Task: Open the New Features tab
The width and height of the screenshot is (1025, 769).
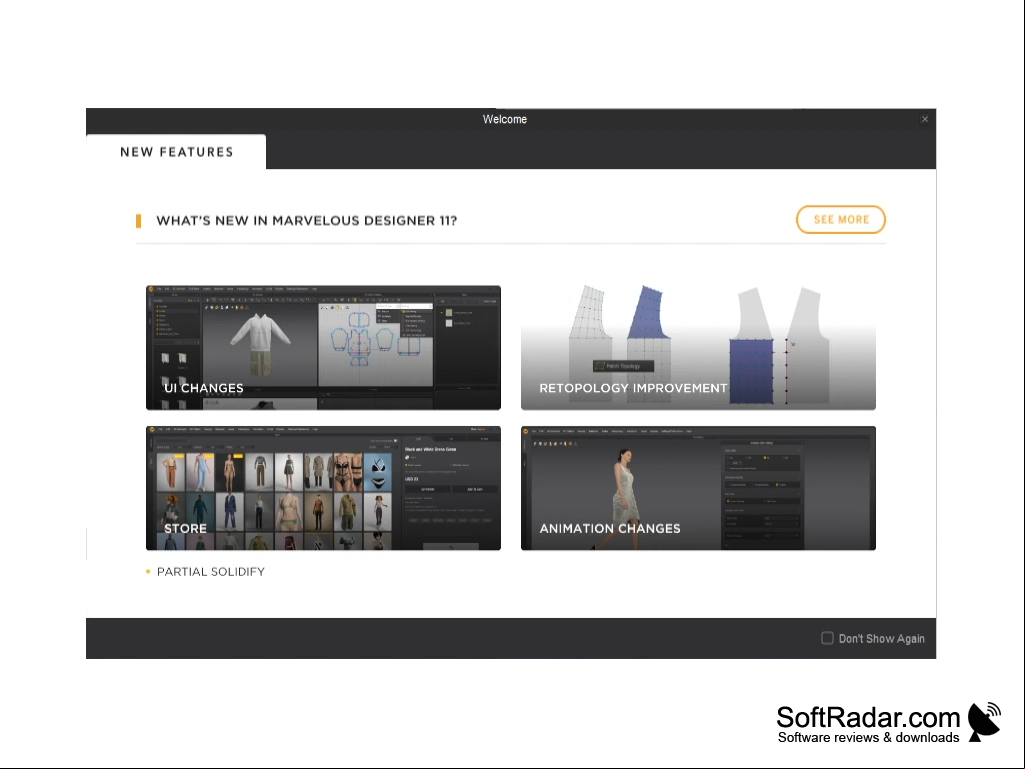Action: [x=176, y=152]
